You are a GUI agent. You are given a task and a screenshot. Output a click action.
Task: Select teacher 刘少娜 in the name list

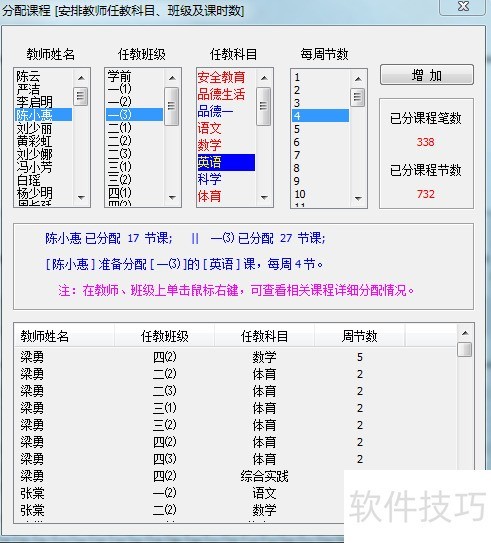(x=44, y=154)
